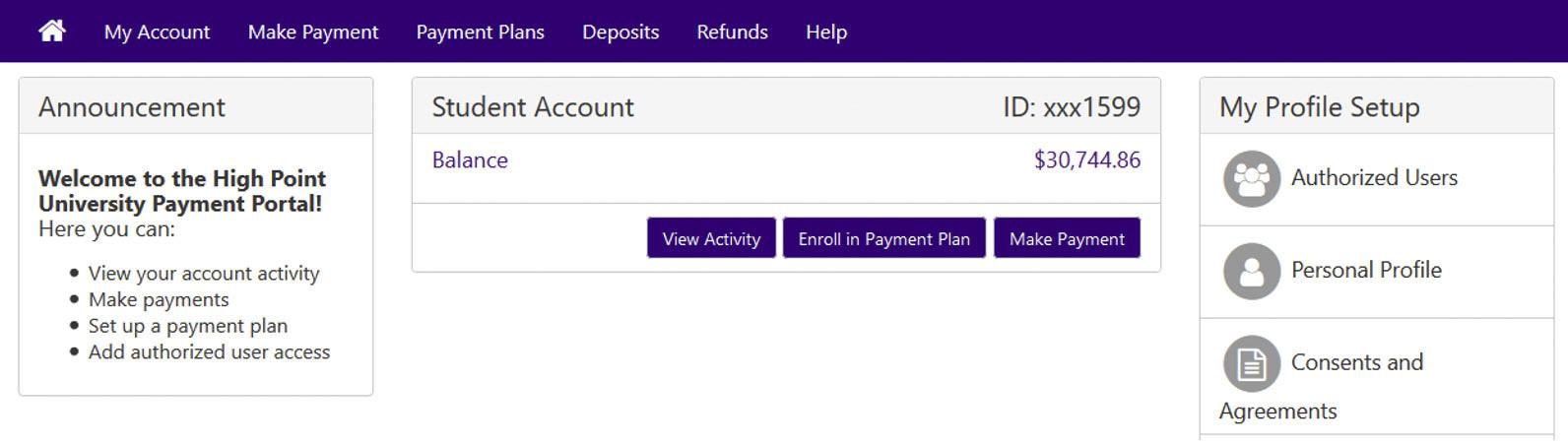This screenshot has height=445, width=1568.
Task: Open the Help menu item
Action: pos(826,32)
